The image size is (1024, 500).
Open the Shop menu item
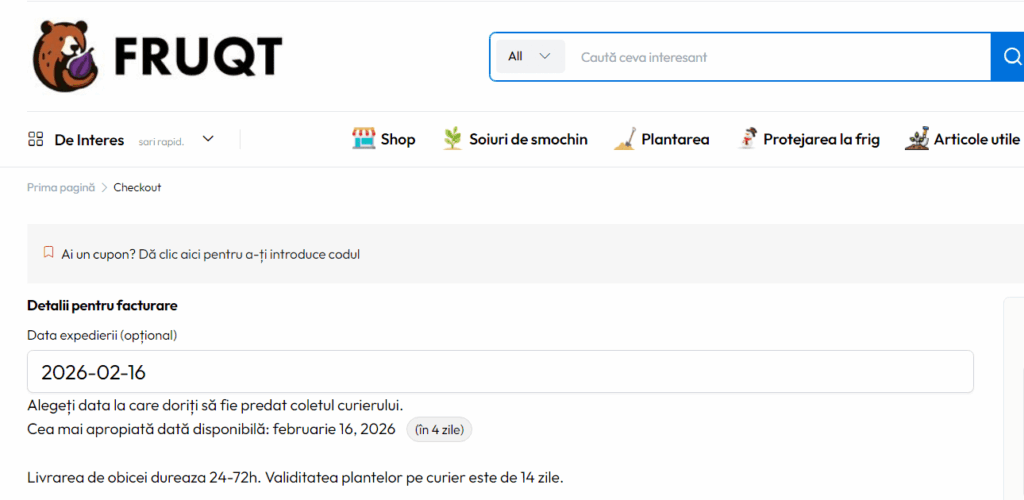tap(397, 139)
